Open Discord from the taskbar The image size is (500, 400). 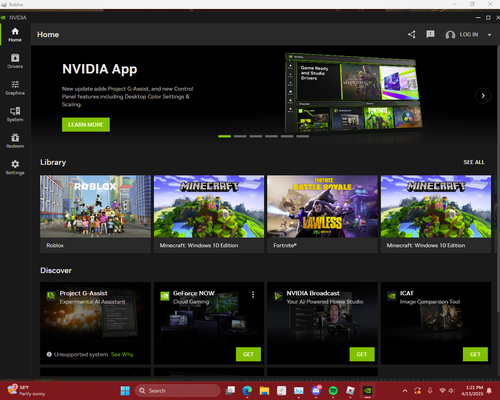pos(316,391)
